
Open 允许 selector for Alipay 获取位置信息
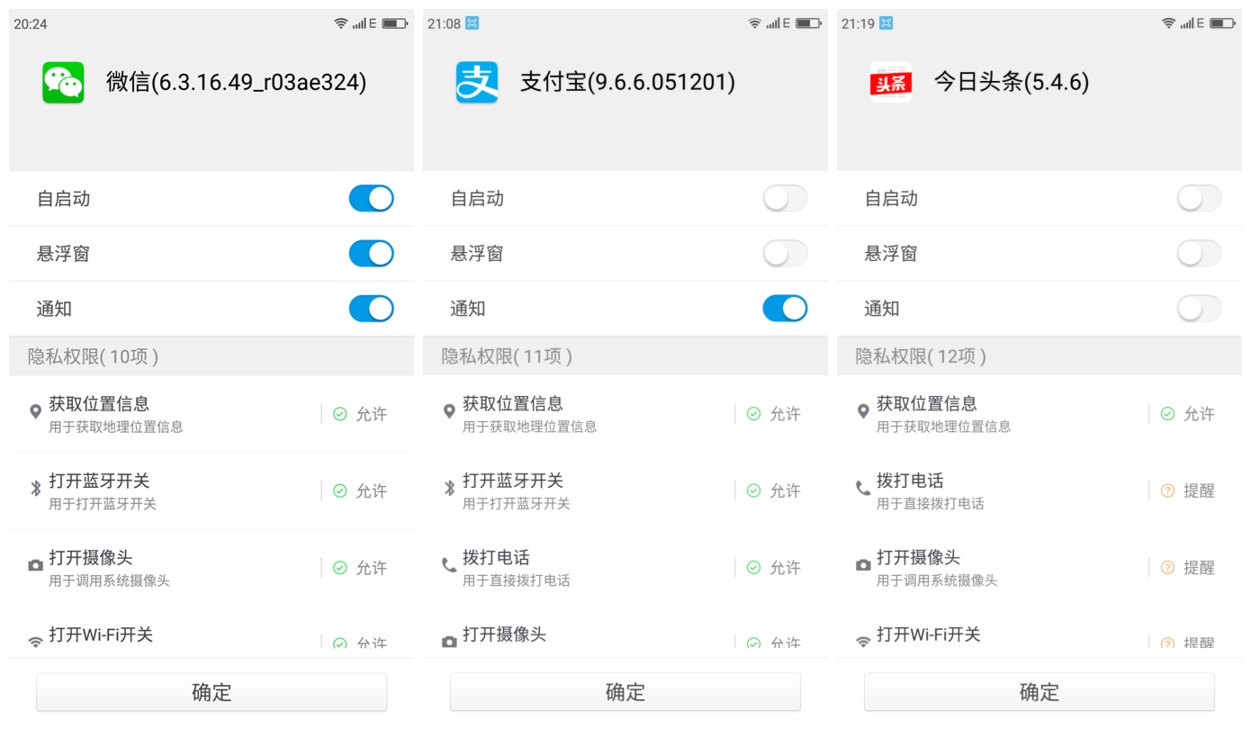point(774,414)
